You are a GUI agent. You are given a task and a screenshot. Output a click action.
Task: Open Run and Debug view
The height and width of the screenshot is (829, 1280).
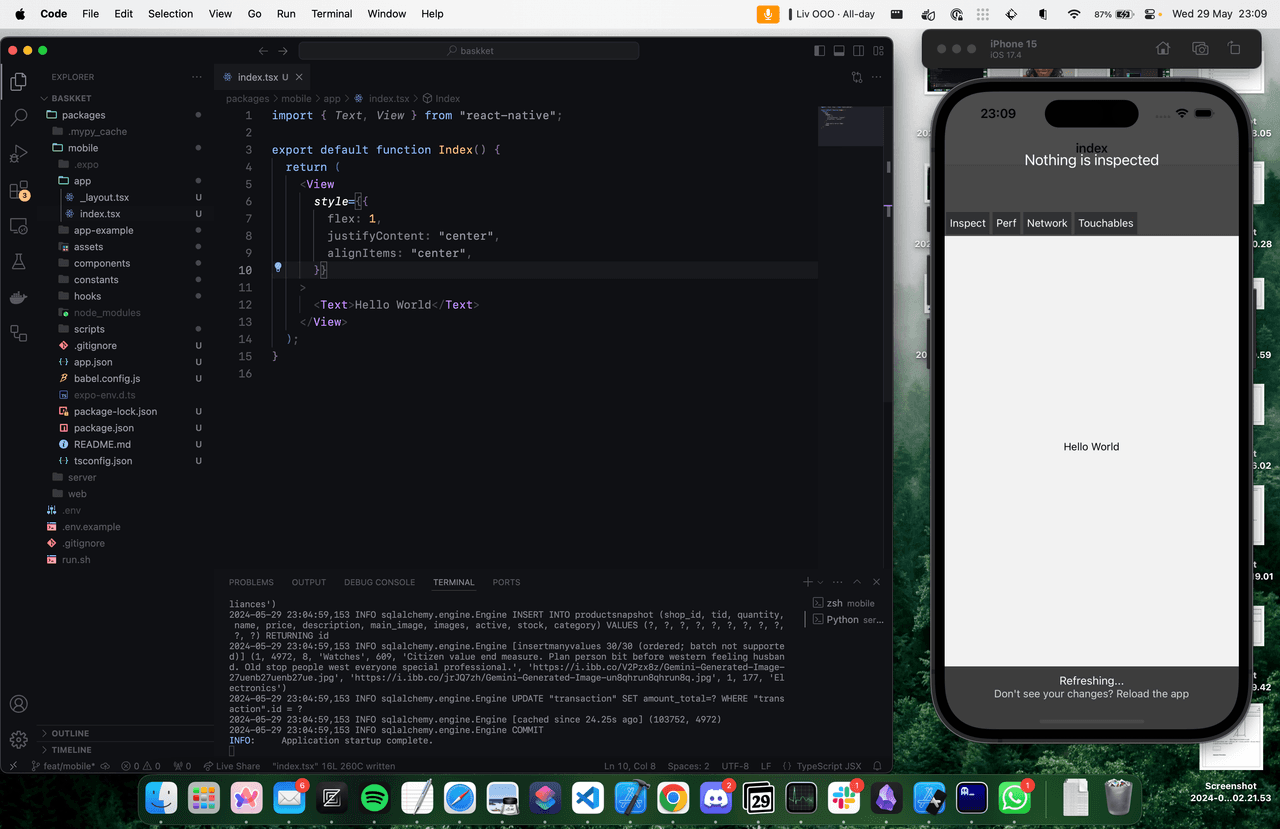pos(18,153)
